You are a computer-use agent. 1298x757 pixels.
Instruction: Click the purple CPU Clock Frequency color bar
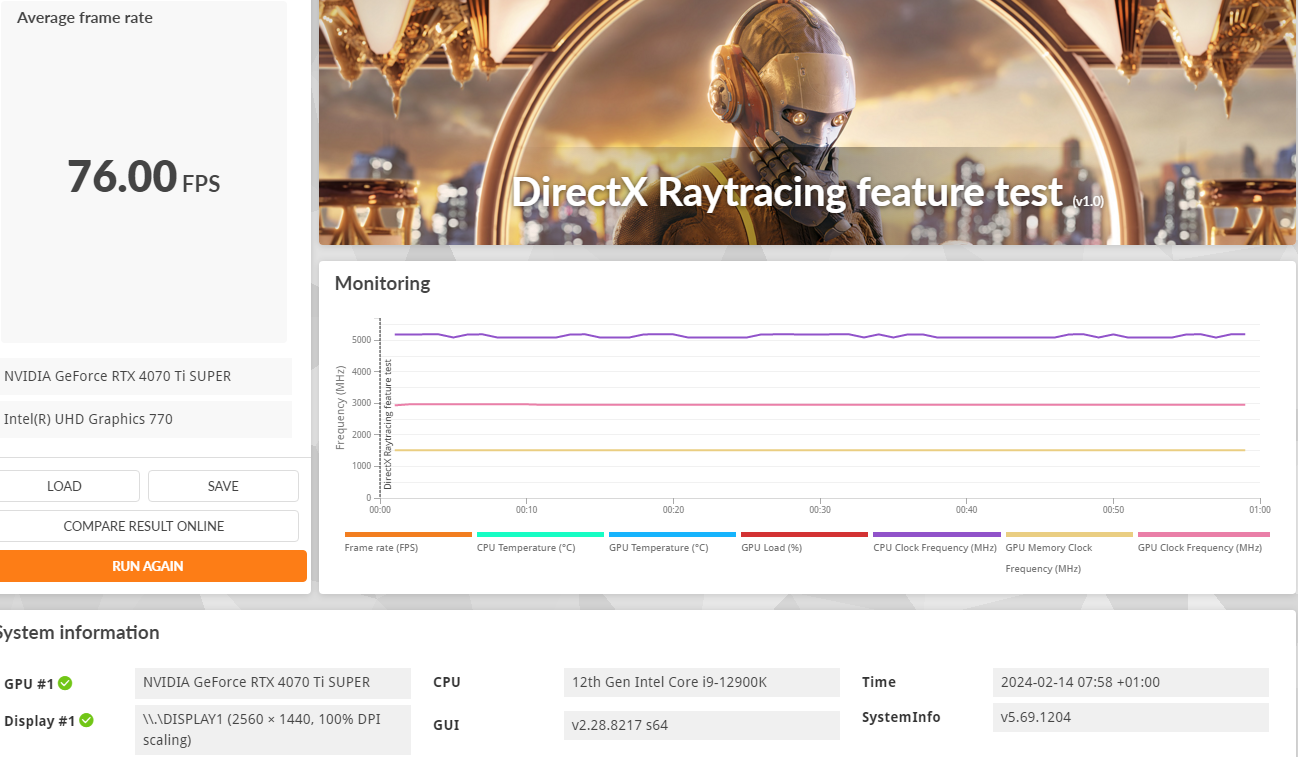click(937, 535)
